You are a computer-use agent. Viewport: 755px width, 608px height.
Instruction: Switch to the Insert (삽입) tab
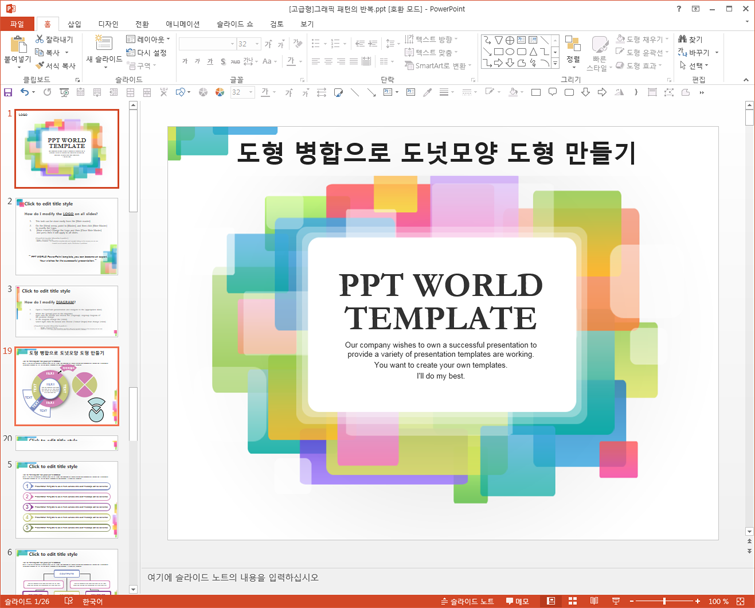[x=74, y=24]
